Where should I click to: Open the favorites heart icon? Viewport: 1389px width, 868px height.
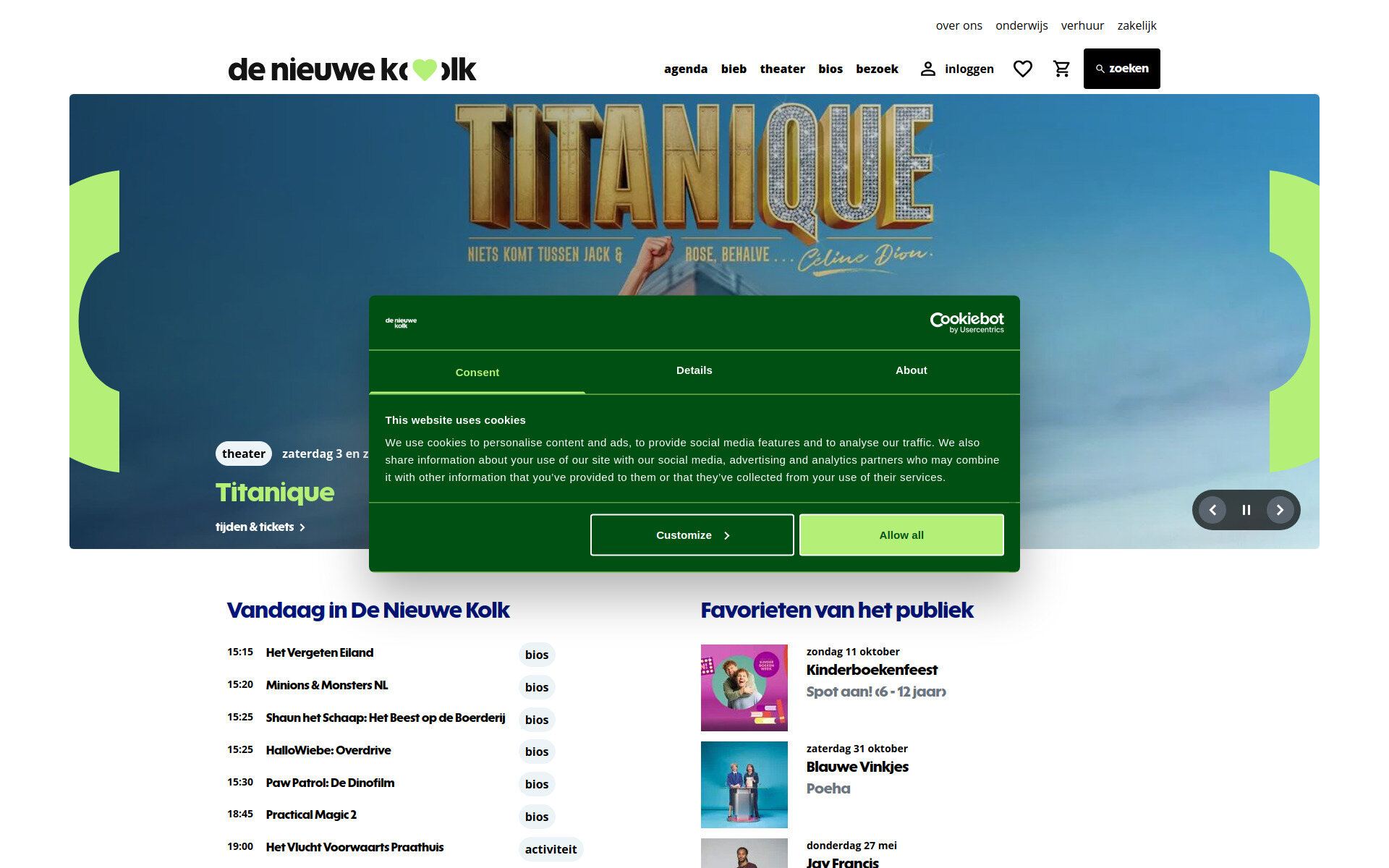coord(1022,69)
